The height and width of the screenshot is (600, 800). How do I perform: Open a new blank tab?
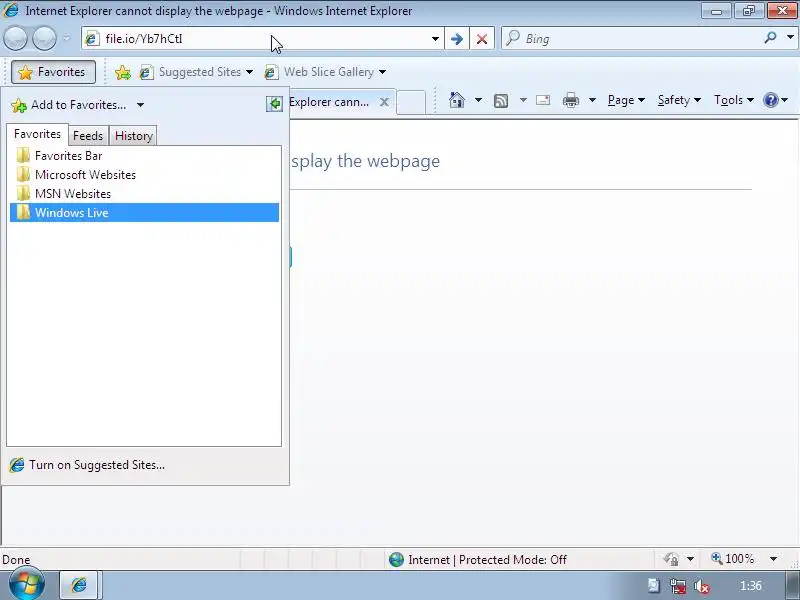[411, 102]
